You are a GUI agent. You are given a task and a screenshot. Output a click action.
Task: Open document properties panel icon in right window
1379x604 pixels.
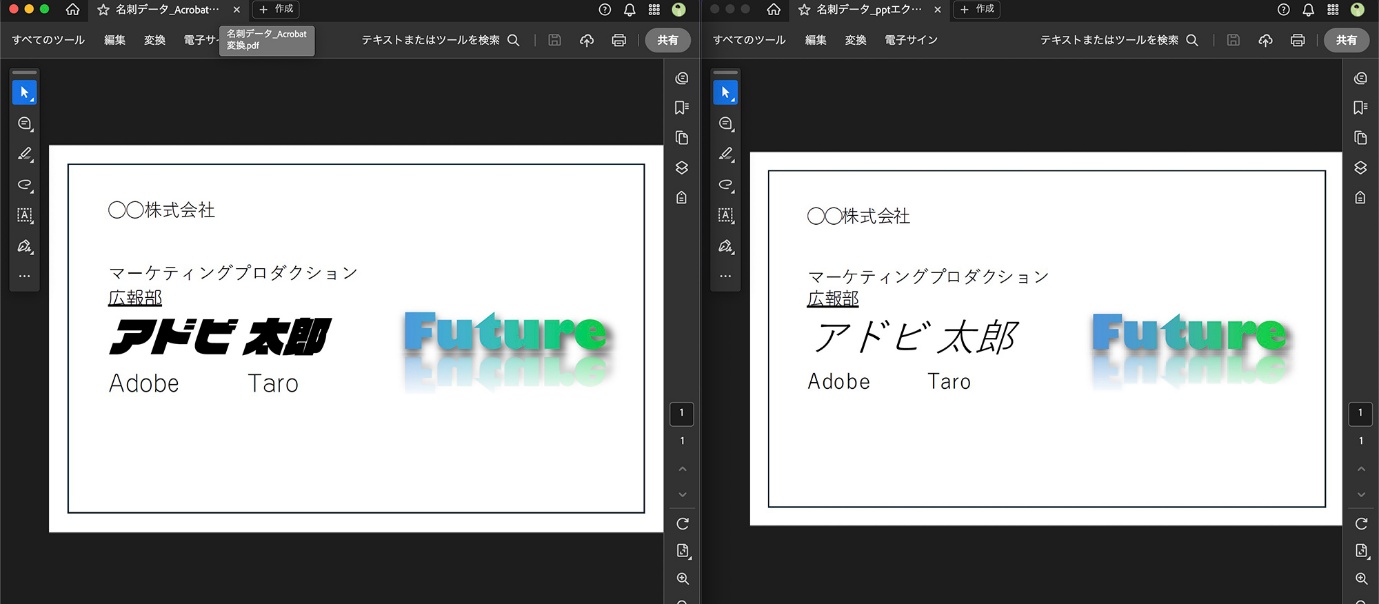[1360, 198]
